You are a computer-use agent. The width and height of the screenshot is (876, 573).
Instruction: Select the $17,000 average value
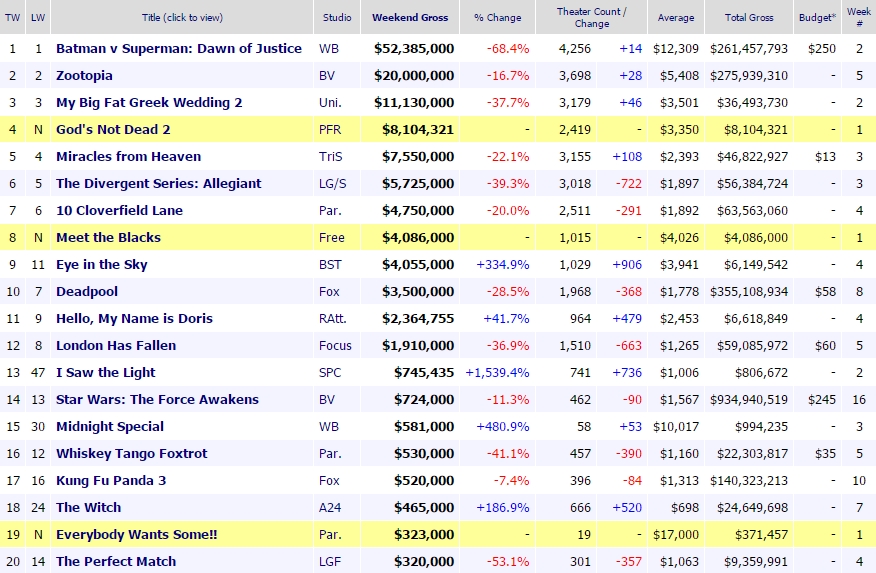point(676,534)
